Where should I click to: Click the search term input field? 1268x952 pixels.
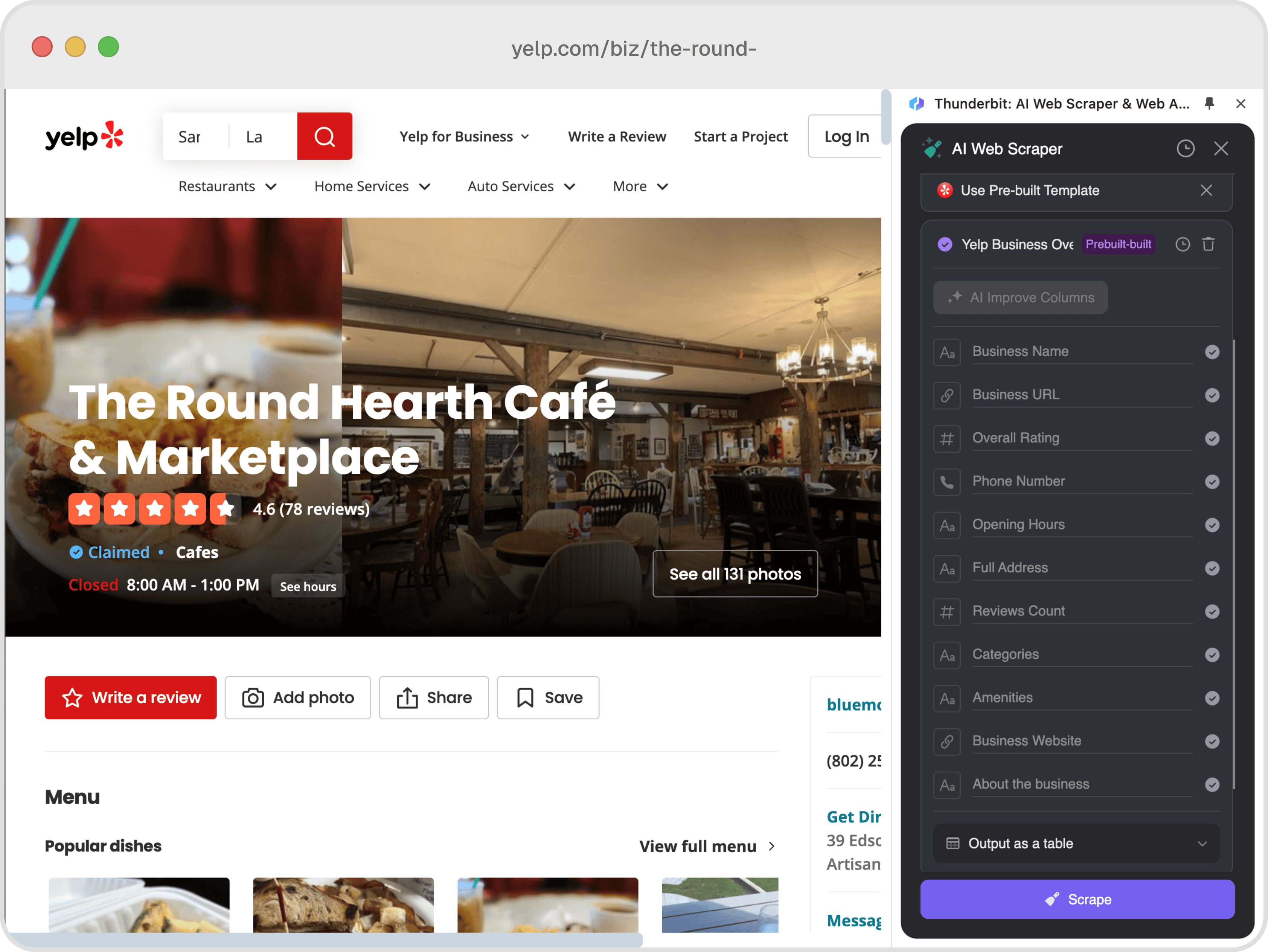point(196,136)
